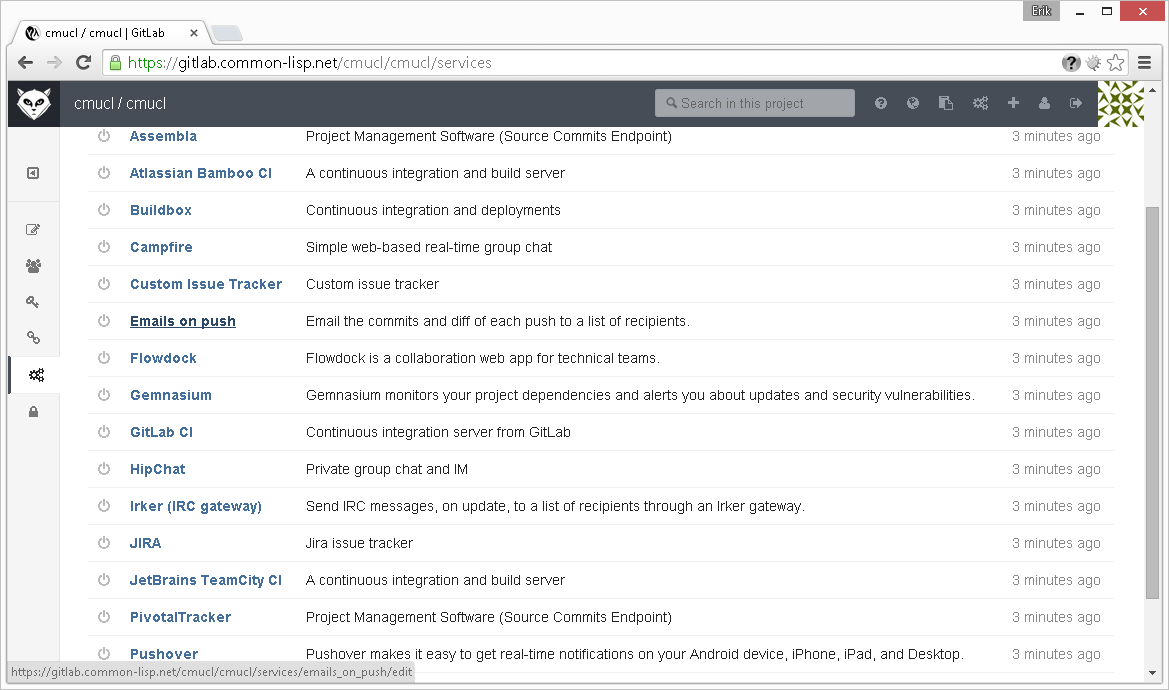This screenshot has width=1169, height=690.
Task: Click power status icon beside JIRA
Action: tap(104, 543)
